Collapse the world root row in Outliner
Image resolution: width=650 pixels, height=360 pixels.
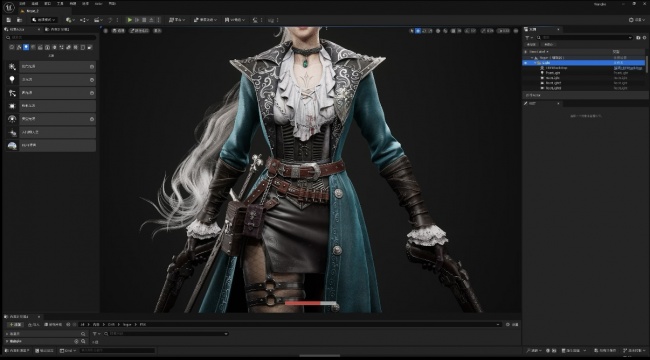click(x=532, y=58)
